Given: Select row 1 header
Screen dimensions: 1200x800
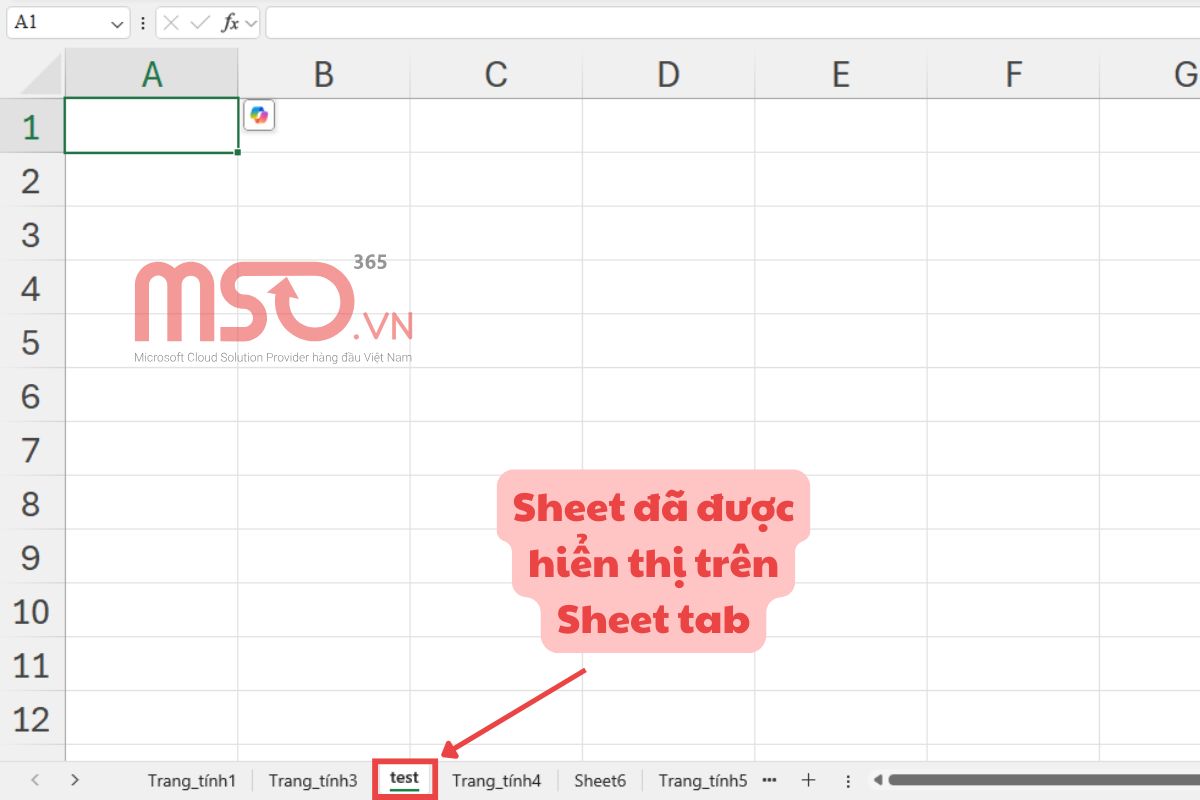Looking at the screenshot, I should [x=32, y=126].
